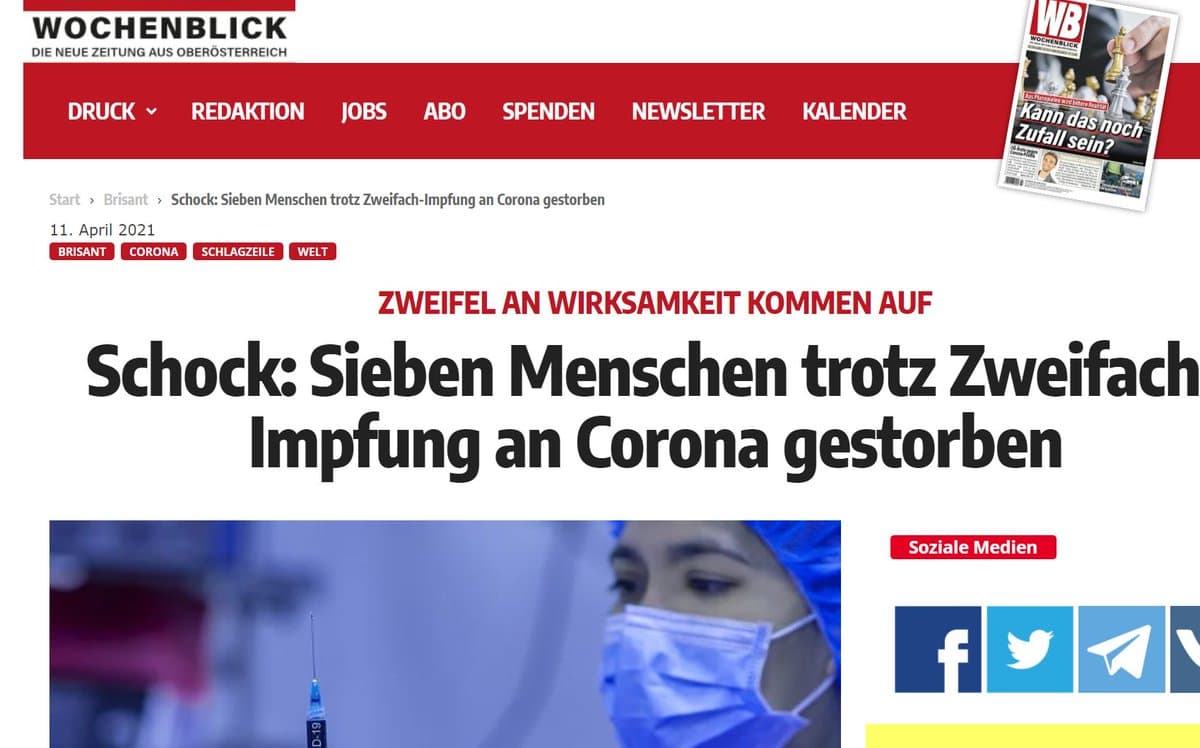Select the CORONA category tag
1200x748 pixels.
coord(154,251)
